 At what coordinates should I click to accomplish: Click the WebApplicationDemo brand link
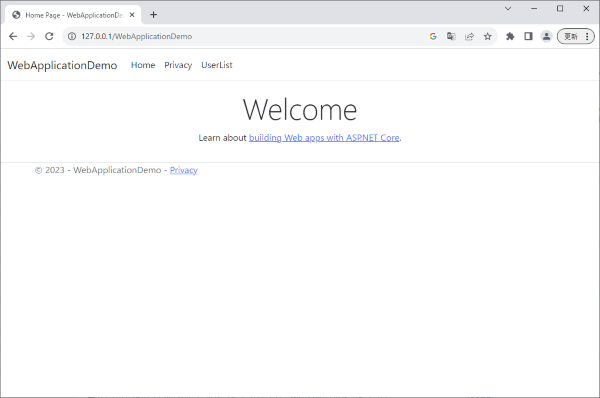(x=62, y=65)
